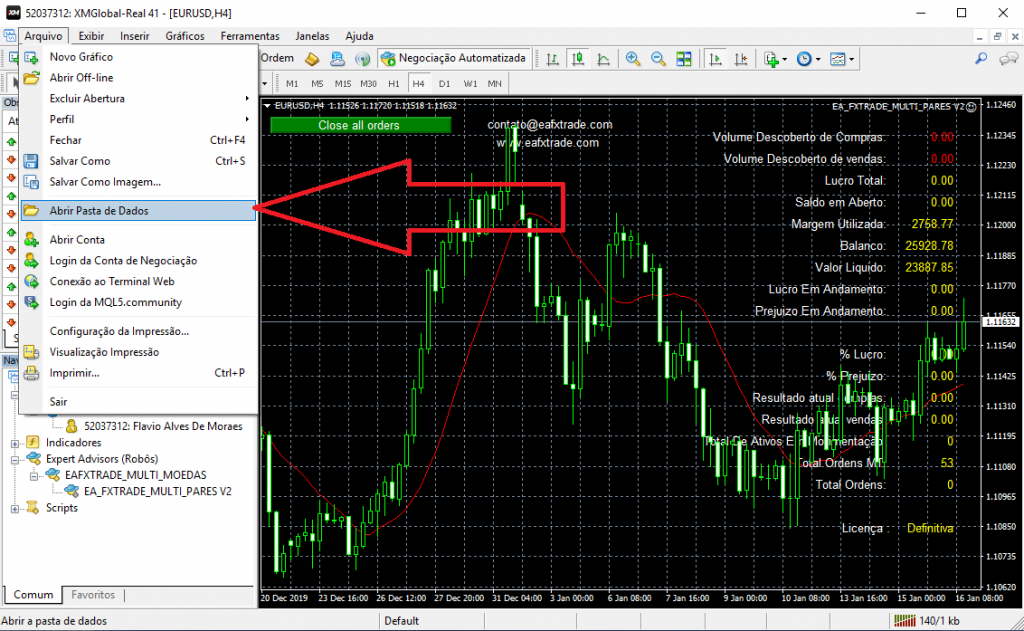Viewport: 1024px width, 631px height.
Task: Click the Abrir Off-line folder icon
Action: pyautogui.click(x=31, y=78)
